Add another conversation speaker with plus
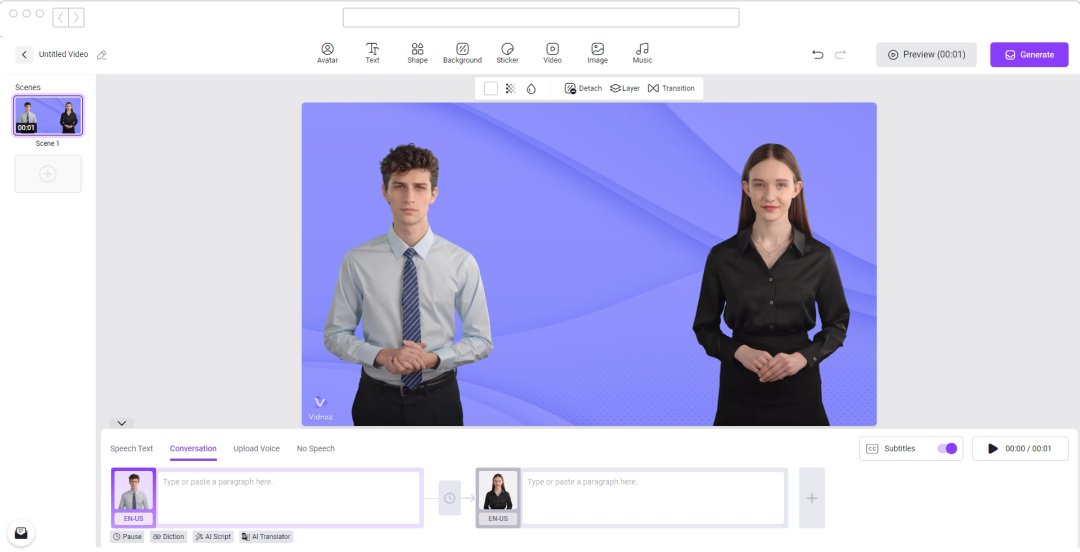 812,498
